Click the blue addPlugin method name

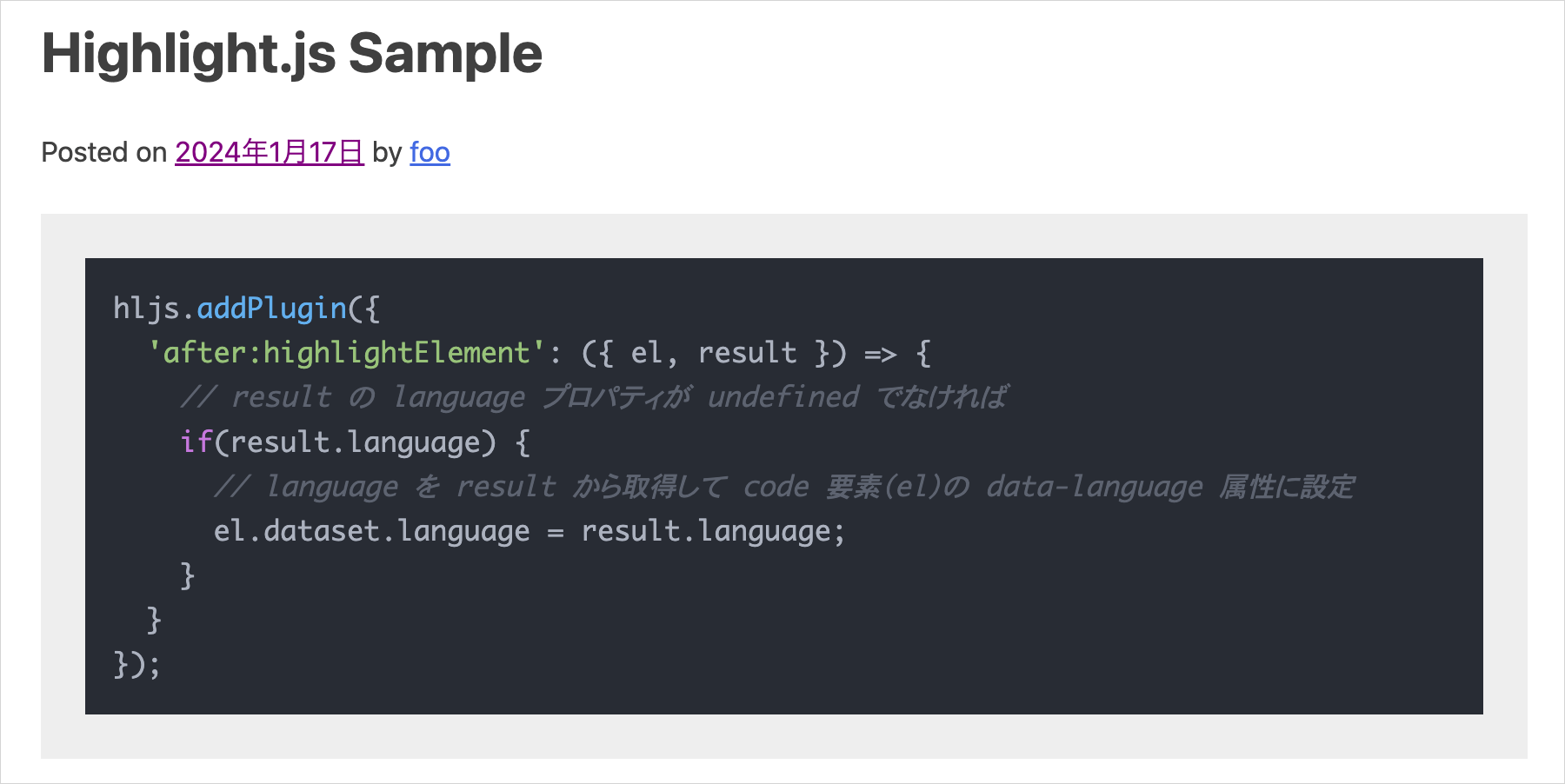[271, 309]
